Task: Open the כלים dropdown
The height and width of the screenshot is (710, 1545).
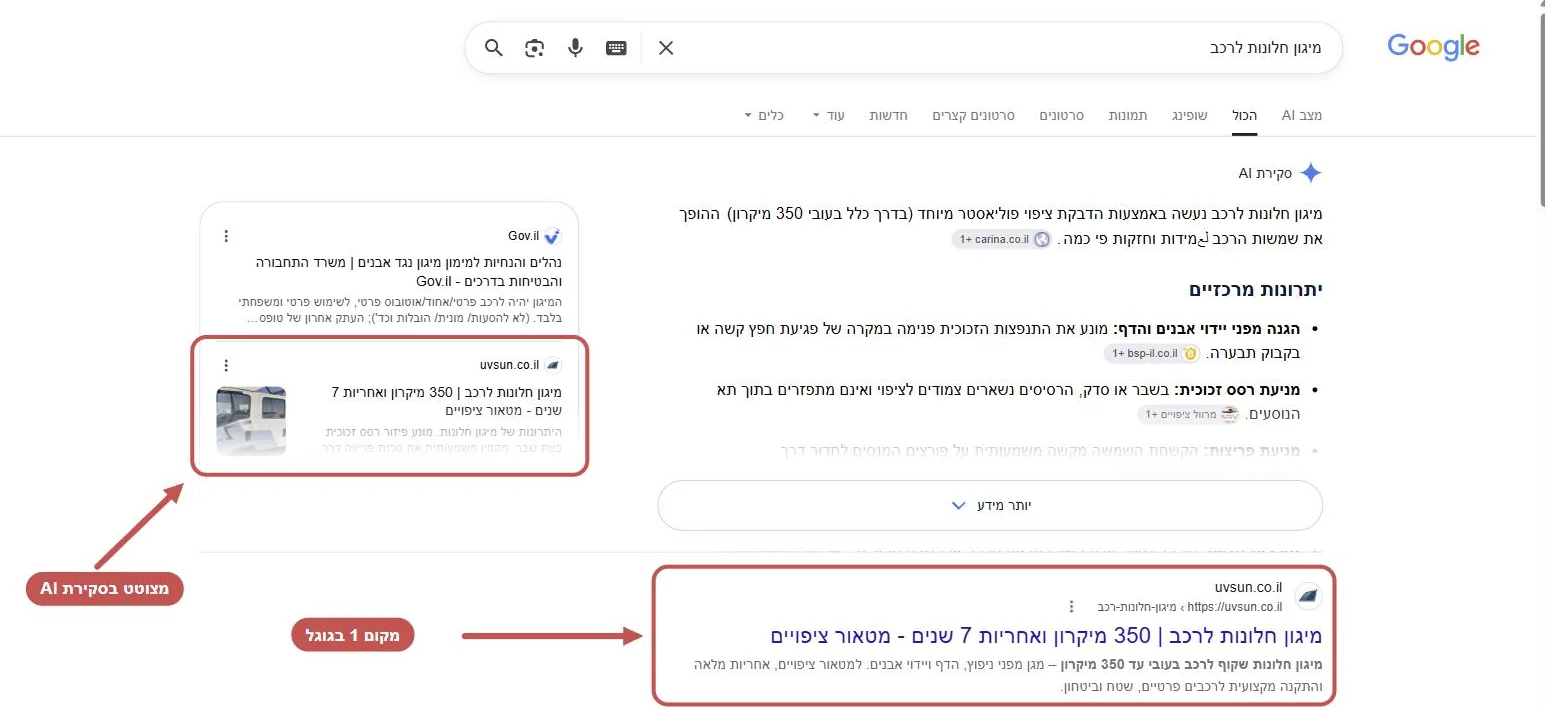Action: coord(764,115)
